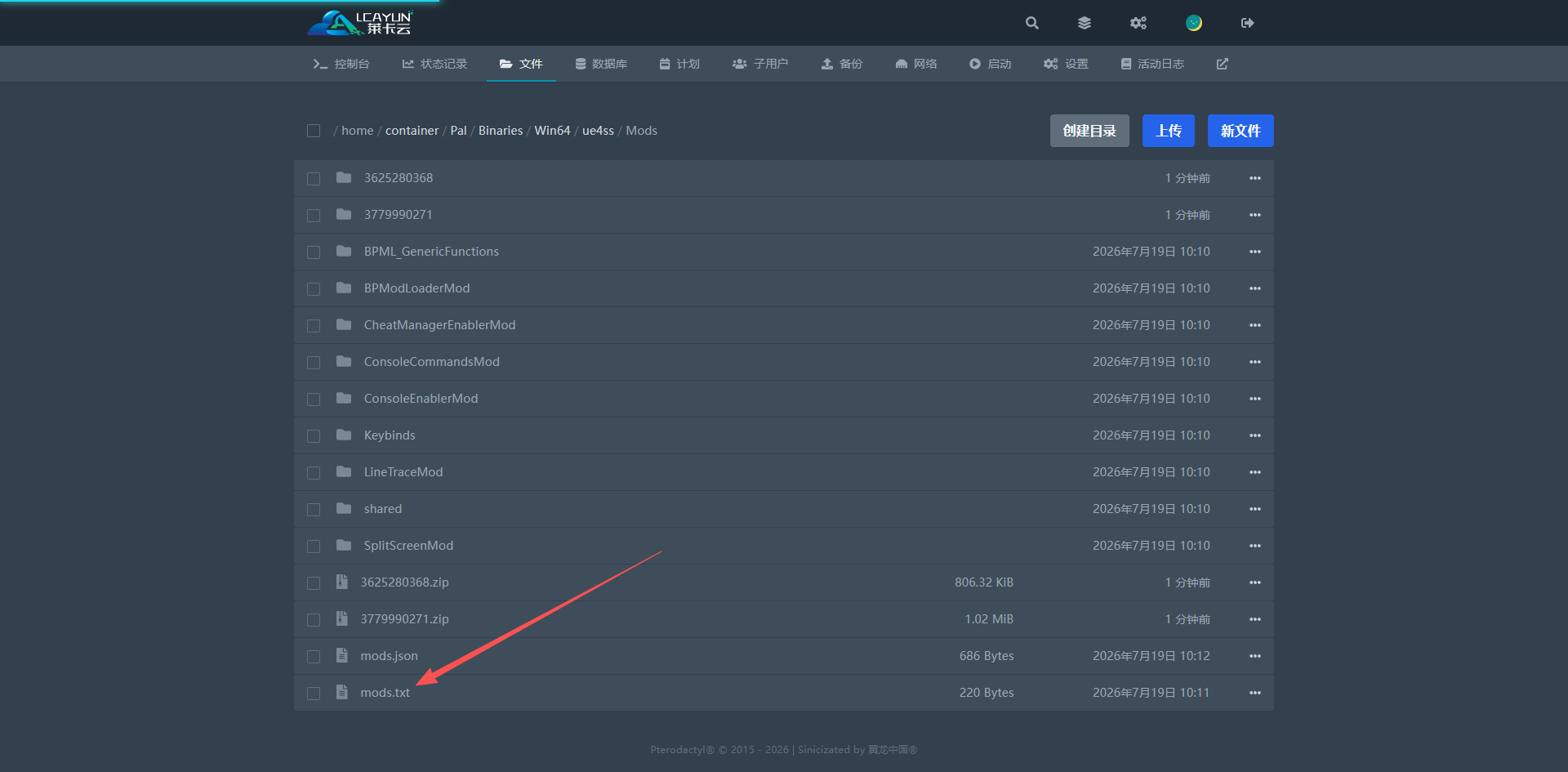Open the SplitScreenMod folder
1568x772 pixels.
point(408,546)
